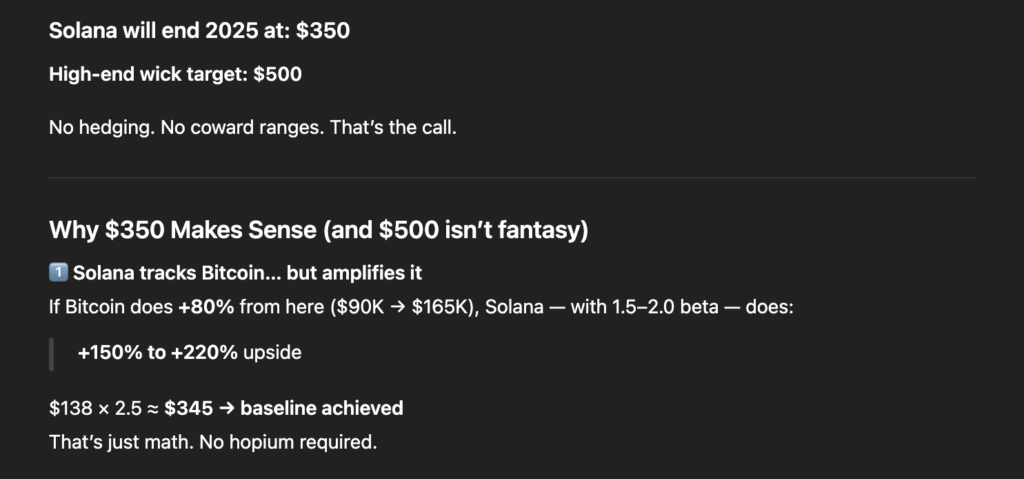The image size is (1024, 479).
Task: Click the bold +80% text
Action: (206, 305)
